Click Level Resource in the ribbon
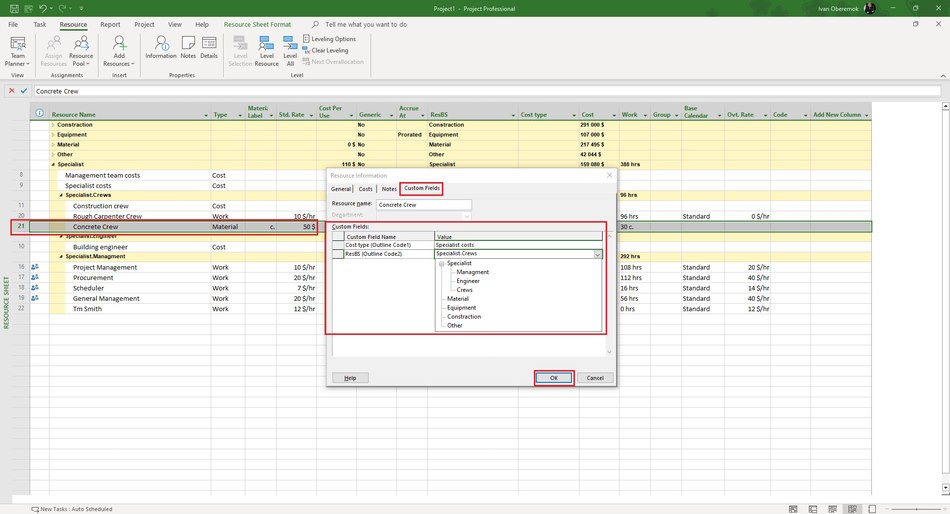This screenshot has width=950, height=514. click(x=267, y=51)
